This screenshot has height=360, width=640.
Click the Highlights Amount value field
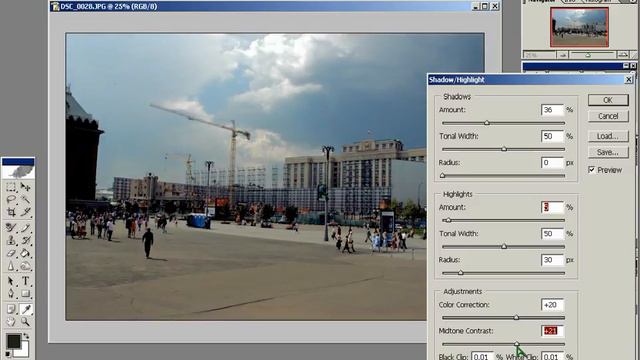pos(552,207)
